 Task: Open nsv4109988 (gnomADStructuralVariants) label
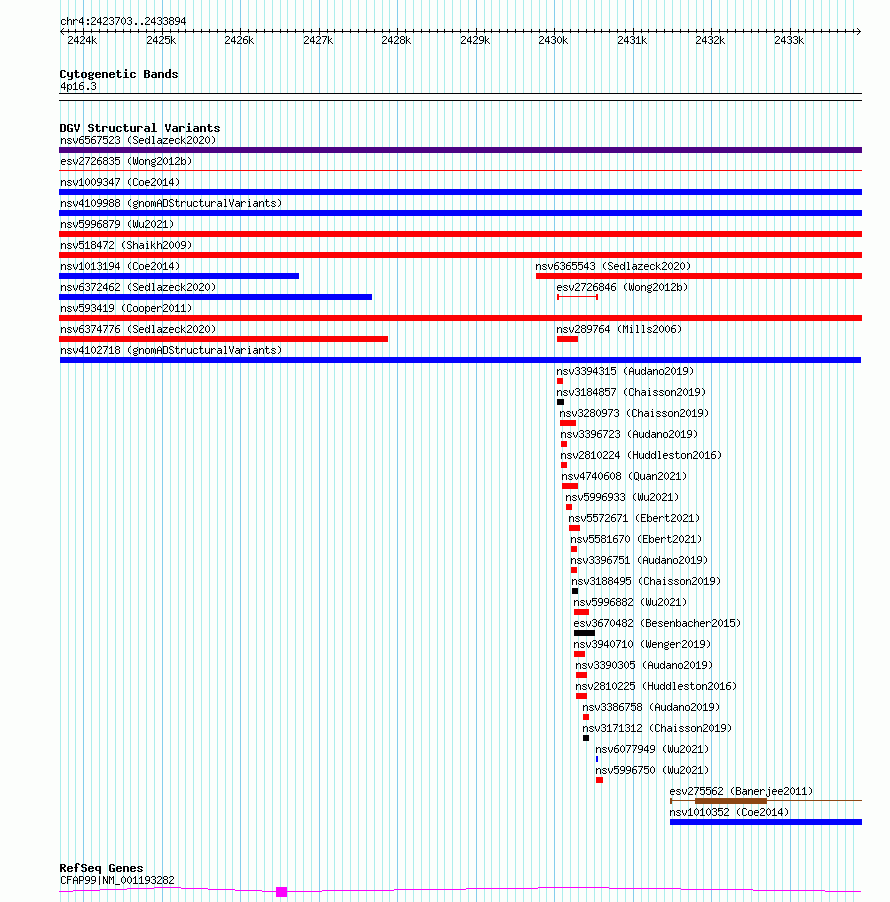171,204
